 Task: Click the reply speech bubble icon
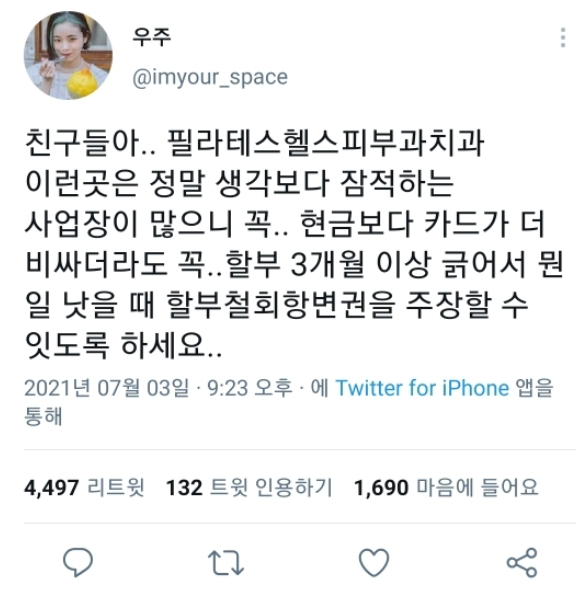coord(78,562)
